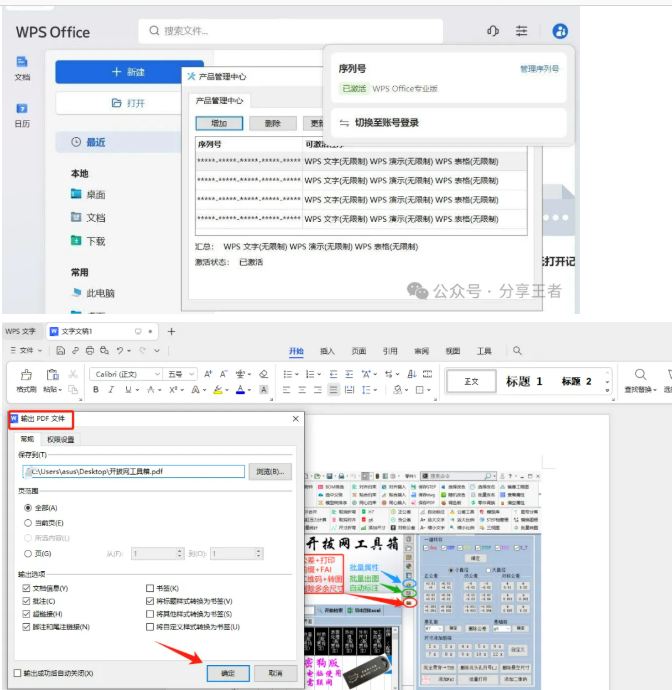The image size is (672, 690).
Task: Expand the 文件 menu dropdown
Action: tap(29, 351)
